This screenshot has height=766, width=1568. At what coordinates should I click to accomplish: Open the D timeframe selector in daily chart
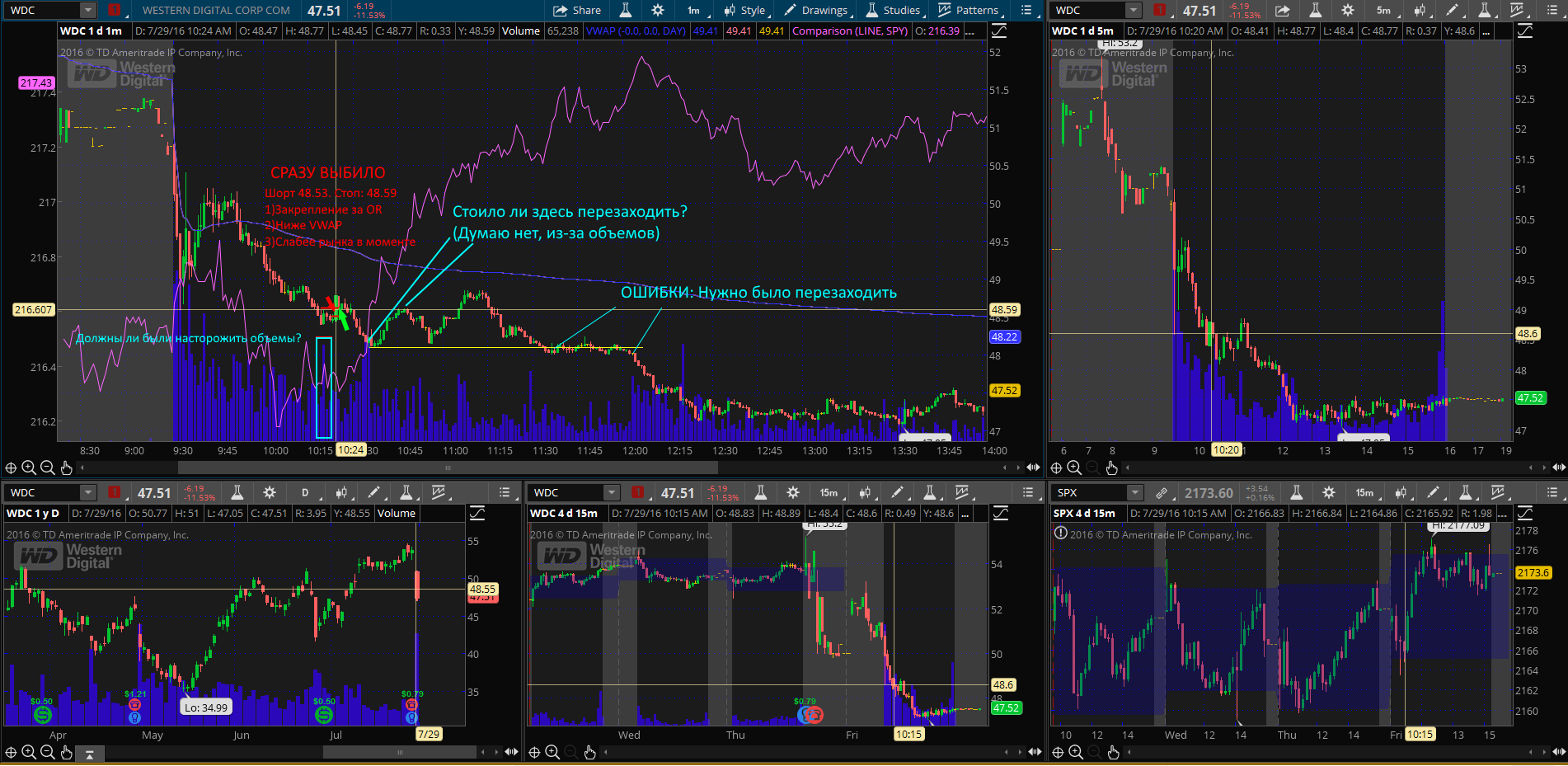pyautogui.click(x=305, y=492)
